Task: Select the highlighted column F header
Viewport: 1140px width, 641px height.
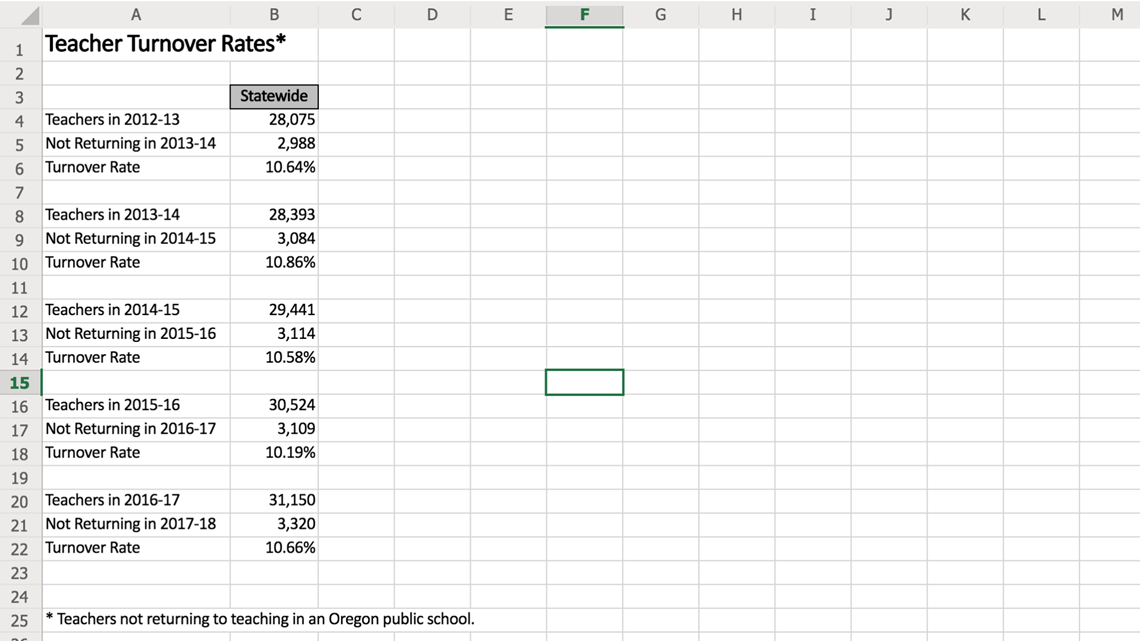Action: [585, 15]
